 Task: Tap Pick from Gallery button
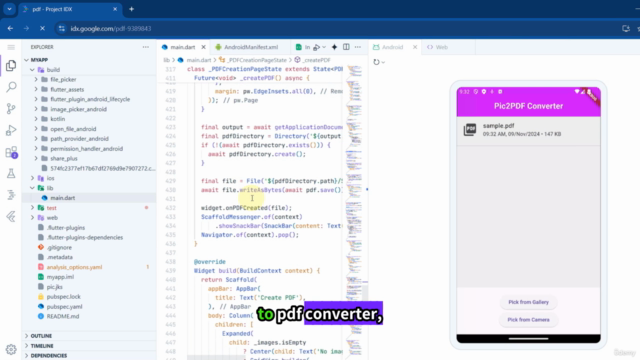pos(528,302)
